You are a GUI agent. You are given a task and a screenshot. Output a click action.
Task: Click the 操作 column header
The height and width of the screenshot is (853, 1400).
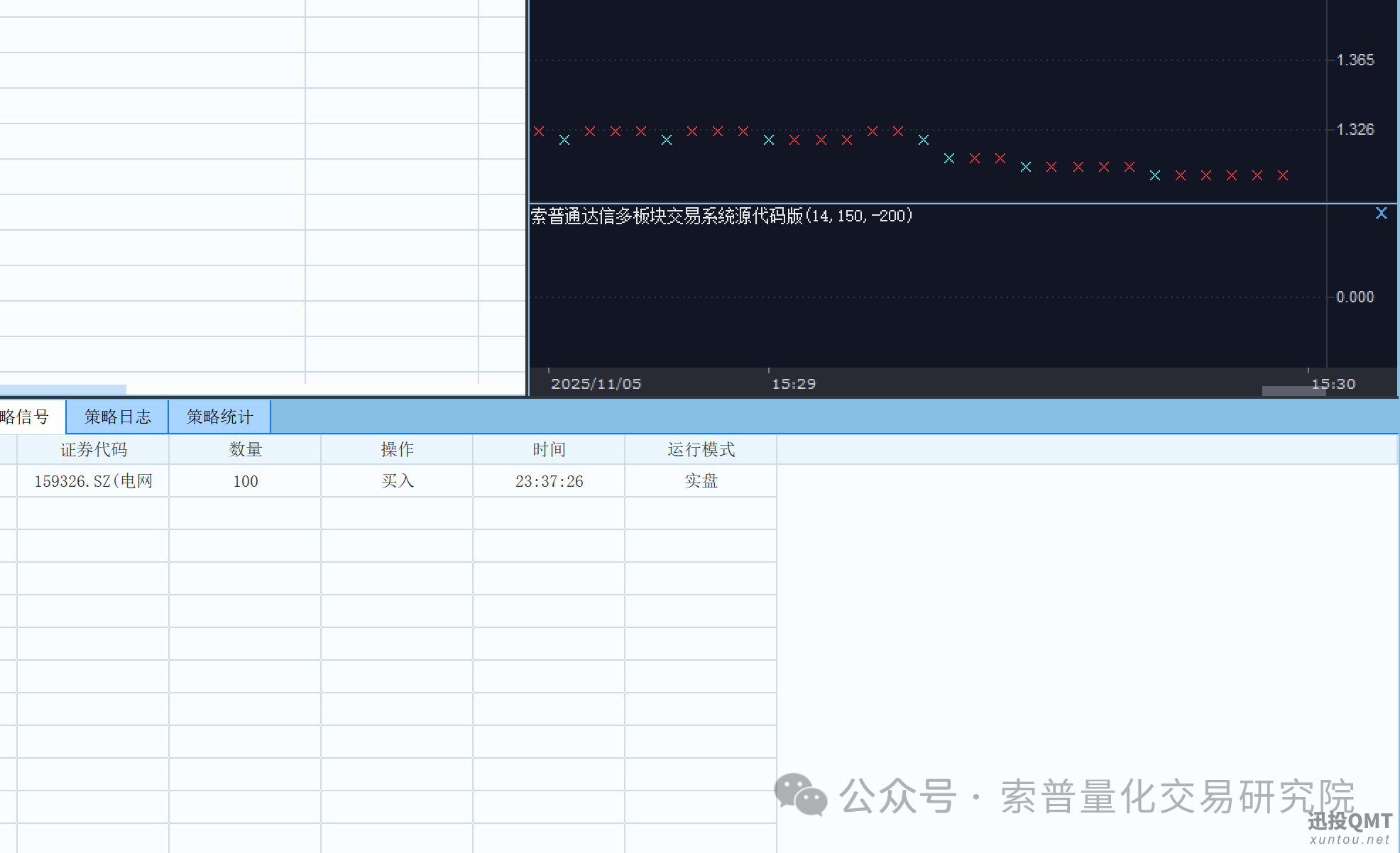point(397,448)
